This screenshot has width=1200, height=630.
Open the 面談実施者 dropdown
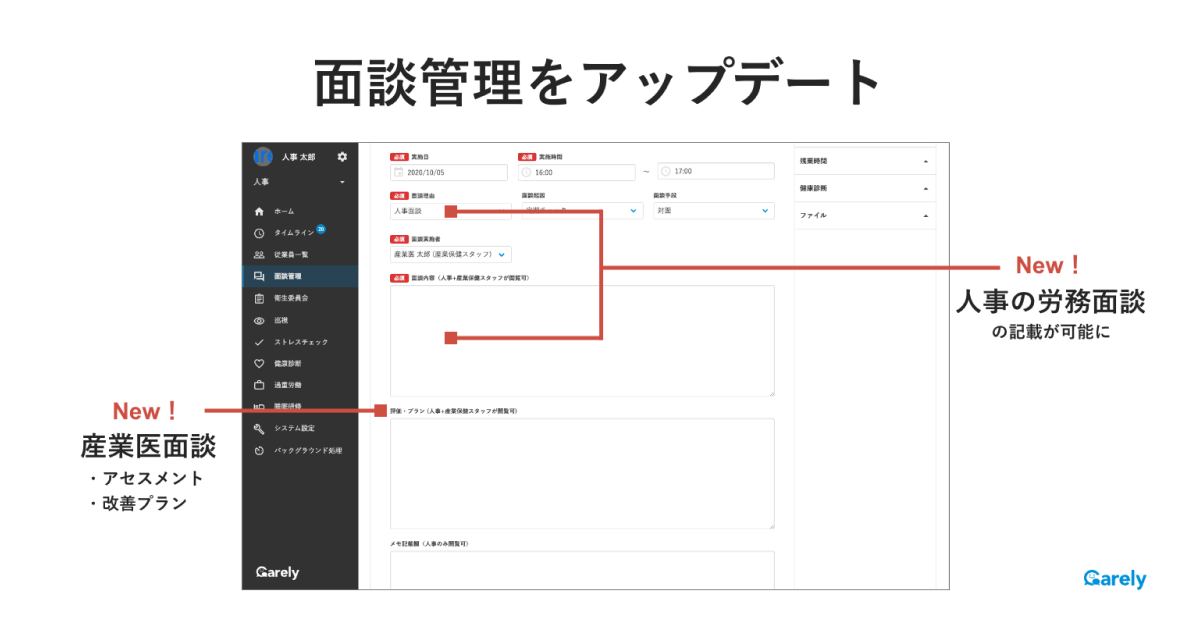tap(450, 255)
